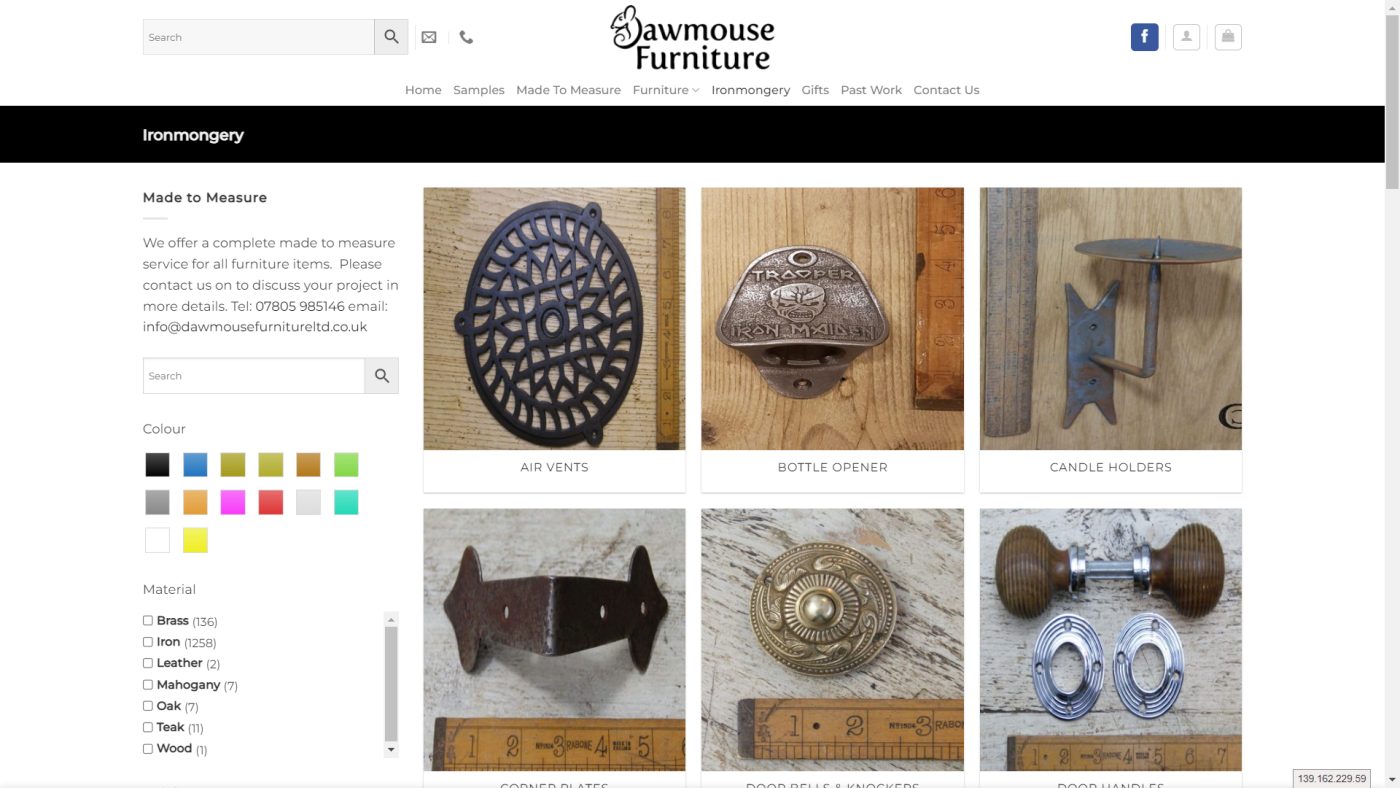Enable the Iron material filter
Viewport: 1400px width, 788px height.
148,642
